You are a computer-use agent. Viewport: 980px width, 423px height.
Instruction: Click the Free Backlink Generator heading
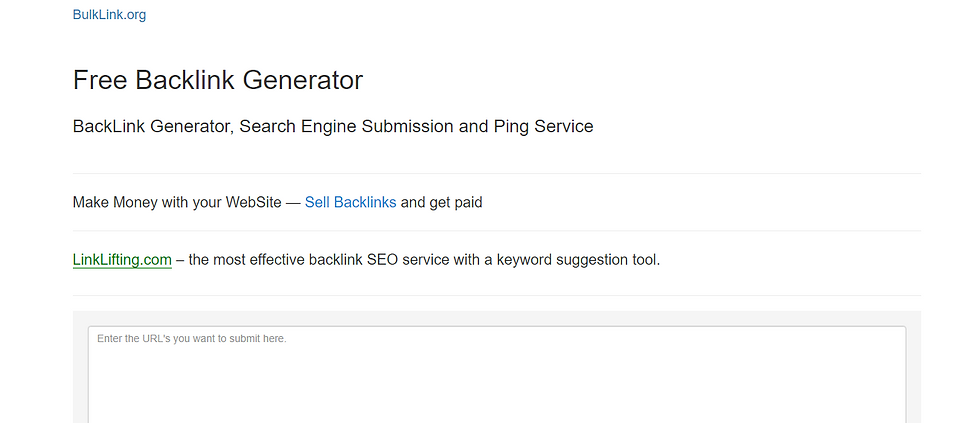click(217, 80)
